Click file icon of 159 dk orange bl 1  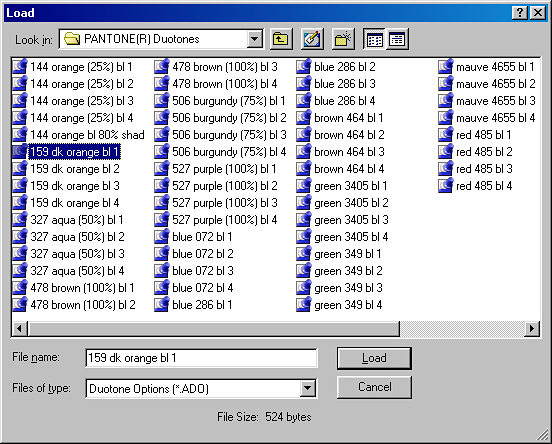[x=20, y=151]
